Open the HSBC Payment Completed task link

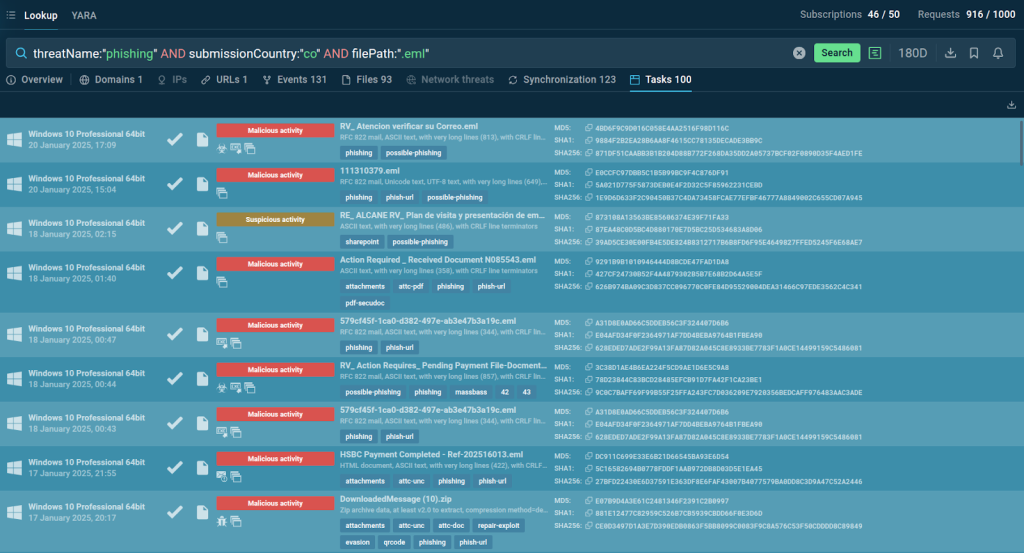[404, 454]
